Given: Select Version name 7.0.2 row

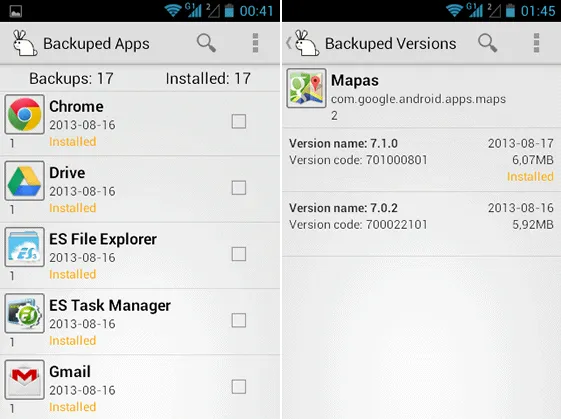Looking at the screenshot, I should 421,224.
